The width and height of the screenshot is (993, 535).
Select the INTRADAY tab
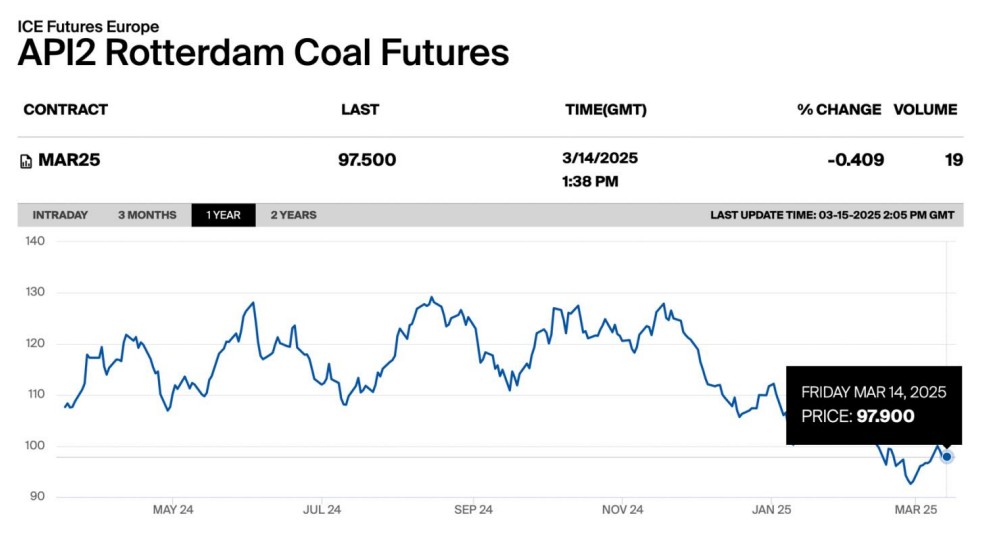pos(60,215)
